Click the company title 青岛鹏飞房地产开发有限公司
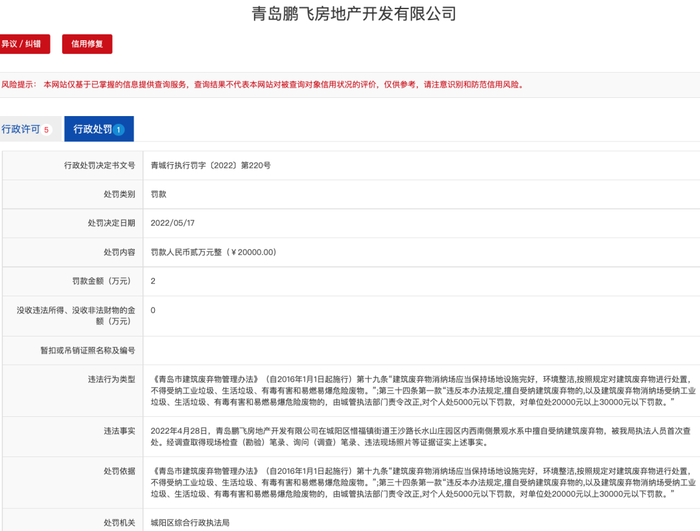The width and height of the screenshot is (700, 531). (354, 14)
